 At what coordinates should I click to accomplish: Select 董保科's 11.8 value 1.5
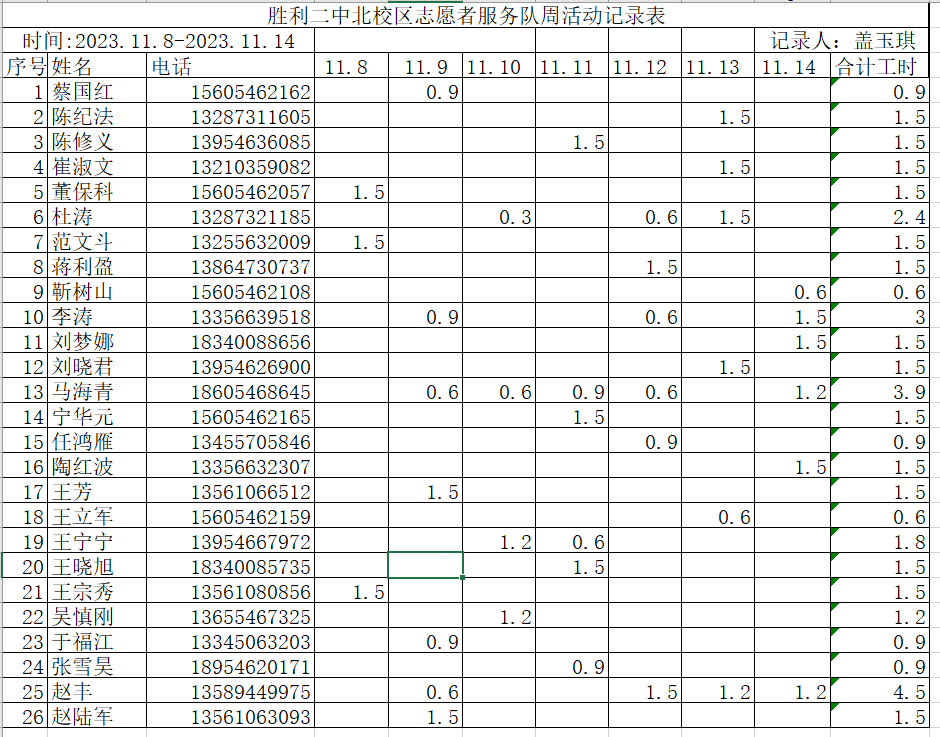pos(351,191)
